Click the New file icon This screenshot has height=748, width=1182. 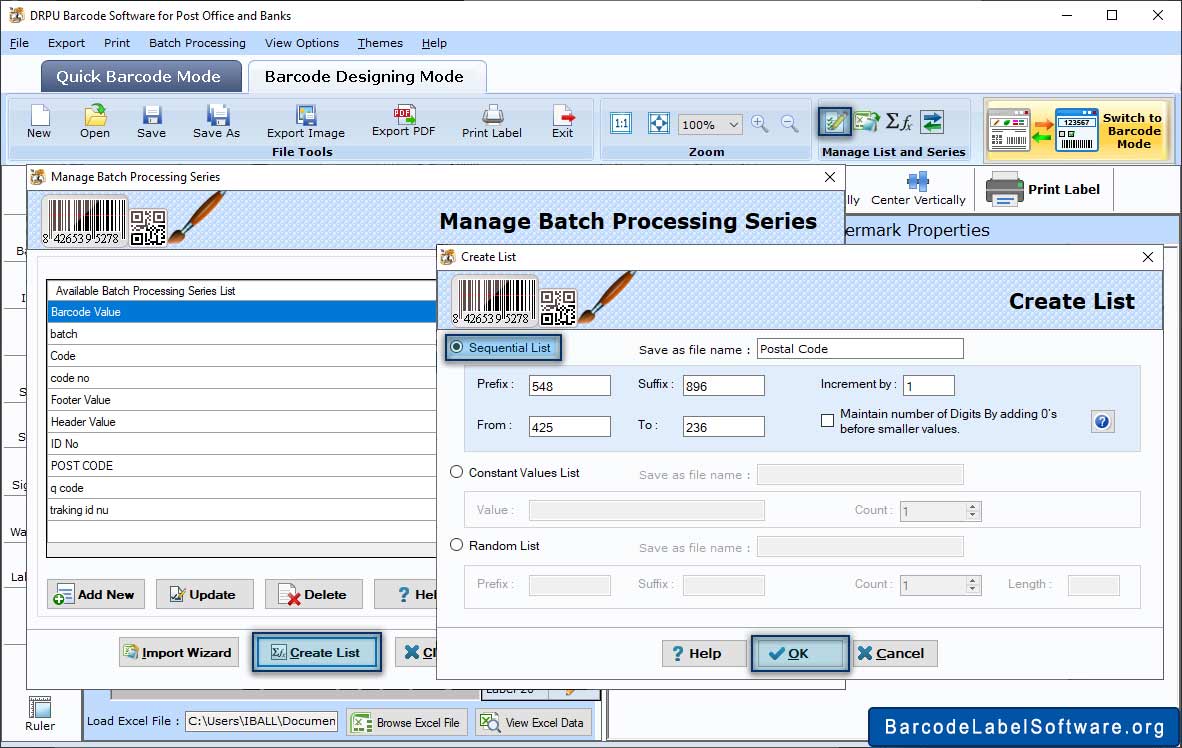pyautogui.click(x=39, y=122)
